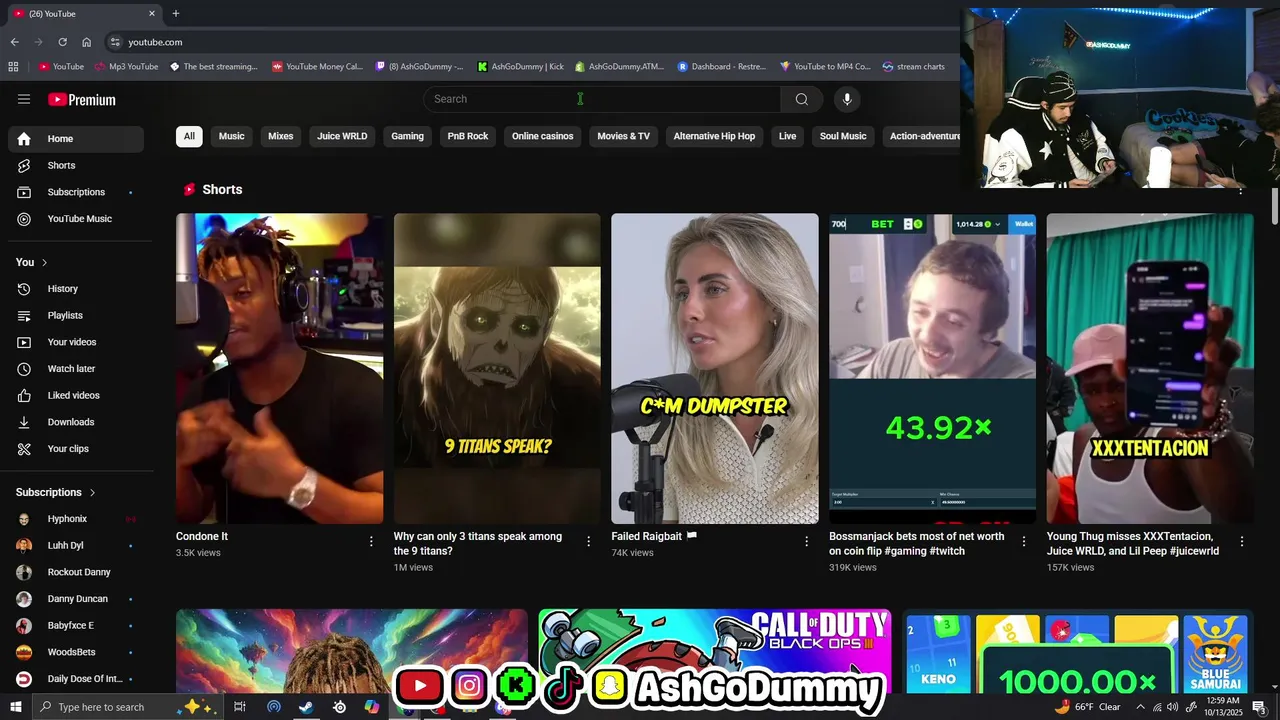Screen dimensions: 1280x720
Task: Open options menu for Young Thug short
Action: tap(1242, 541)
